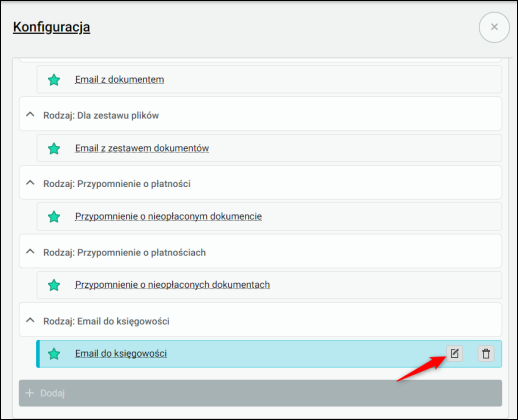The width and height of the screenshot is (518, 420).
Task: Open Przypomnienie o nieopłaconym dokumencie template
Action: pyautogui.click(x=168, y=217)
